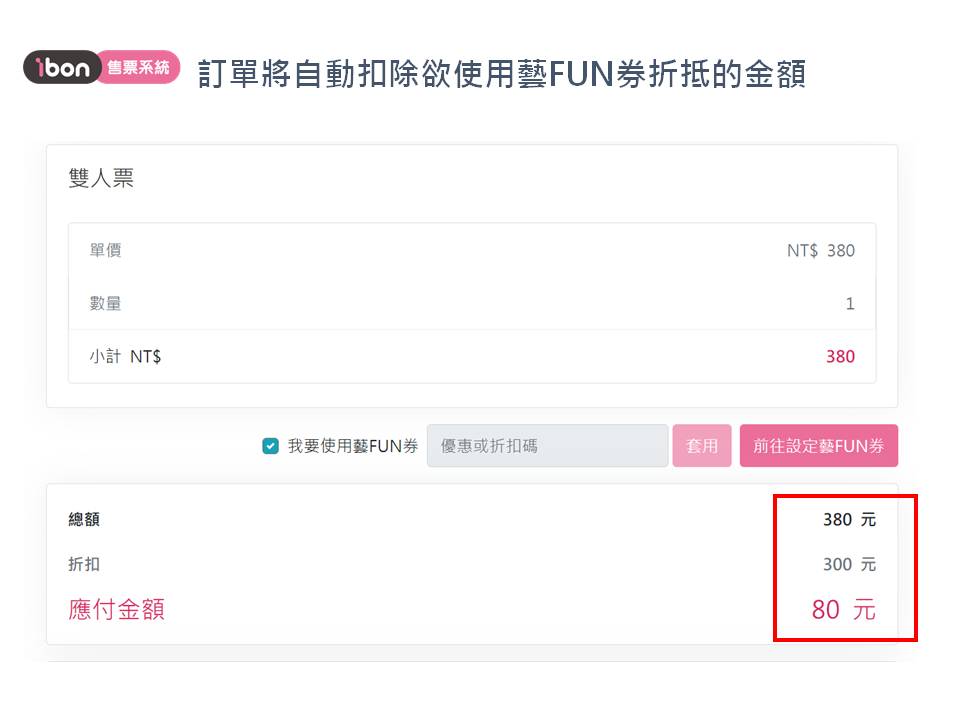Click the 應付金額 label
The width and height of the screenshot is (960, 720).
116,609
